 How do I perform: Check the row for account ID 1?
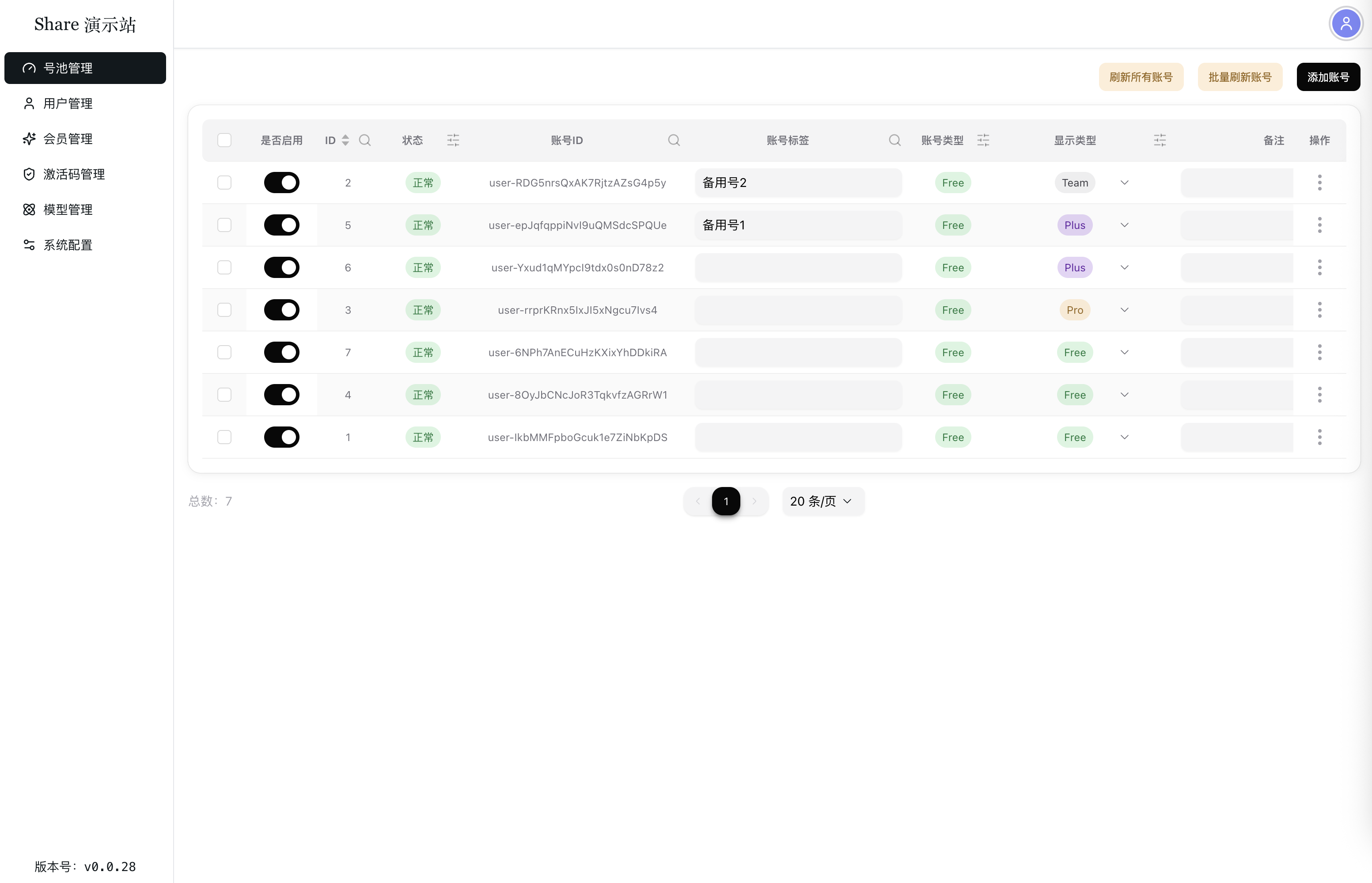tap(224, 437)
